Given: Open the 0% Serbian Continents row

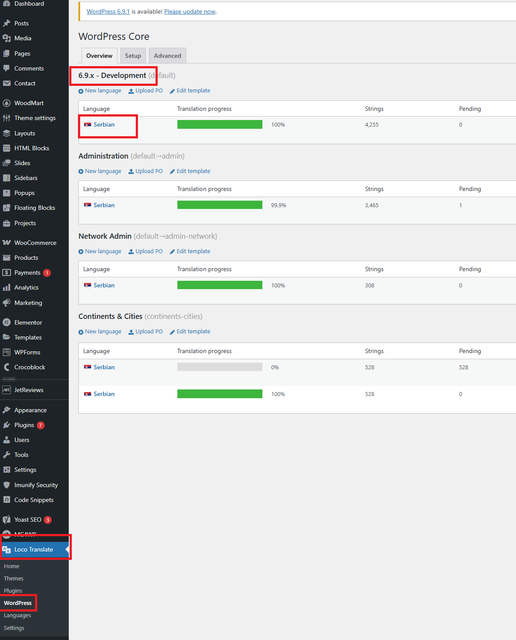Looking at the screenshot, I should [104, 367].
